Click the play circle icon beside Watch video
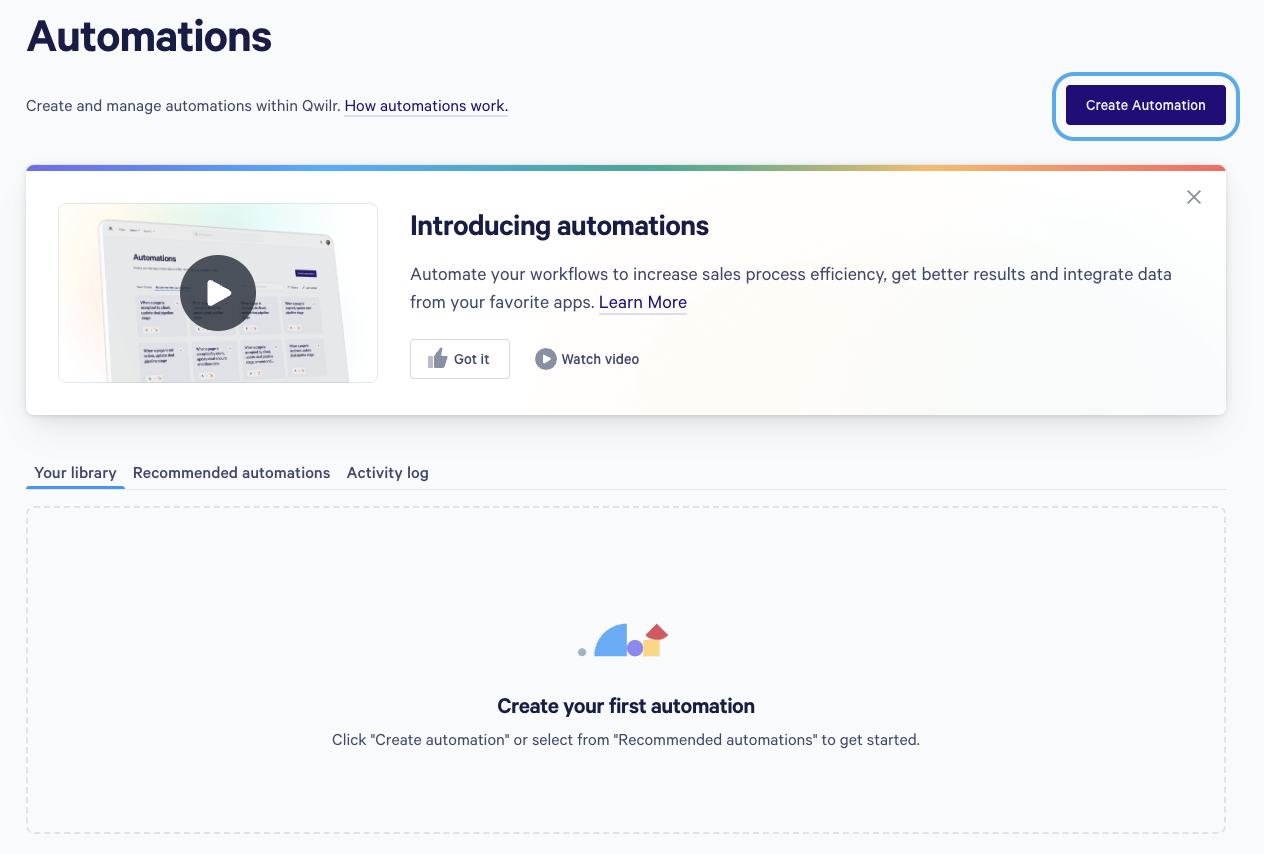The image size is (1264, 854). click(x=545, y=359)
